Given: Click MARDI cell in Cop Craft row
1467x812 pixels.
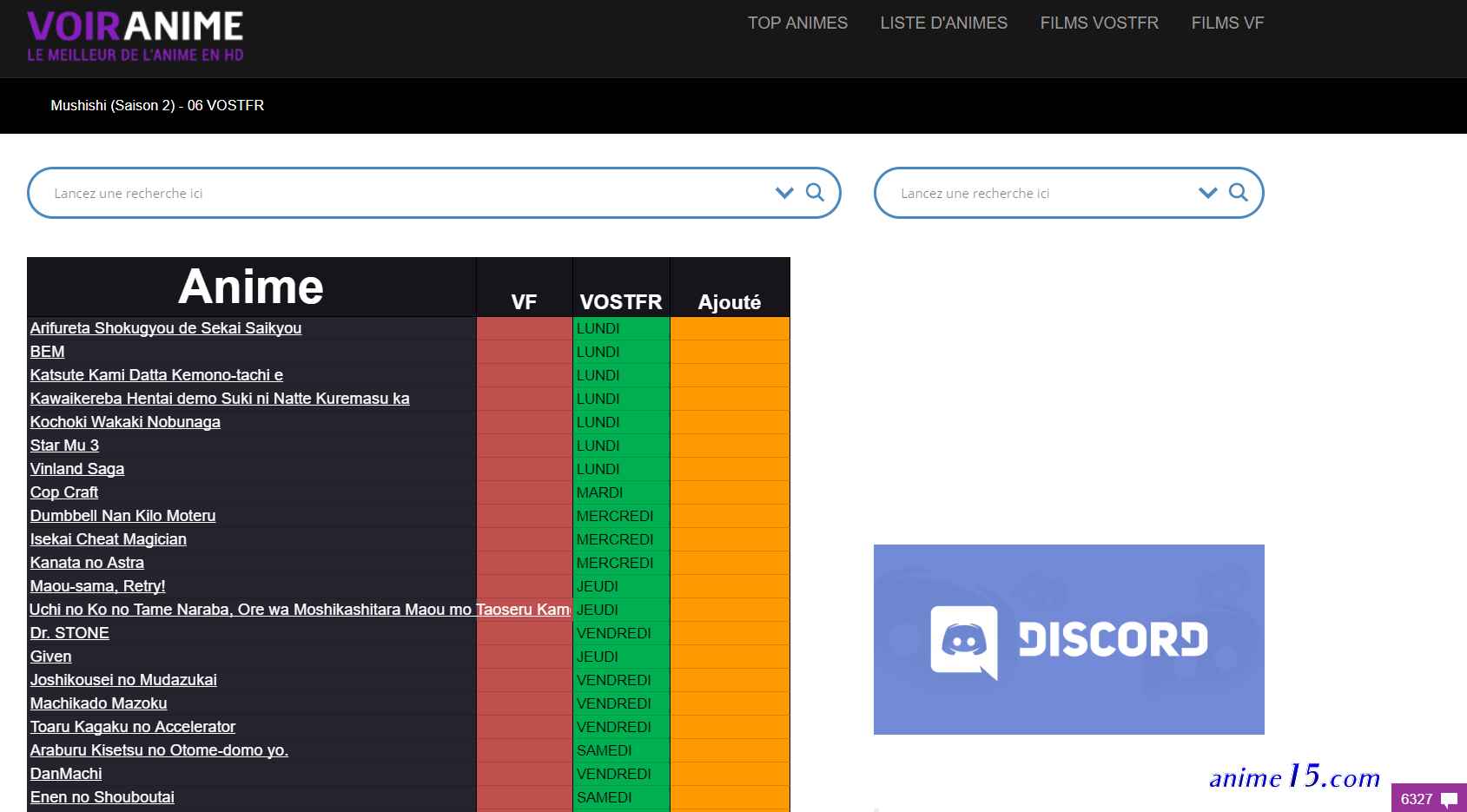Looking at the screenshot, I should [x=621, y=492].
